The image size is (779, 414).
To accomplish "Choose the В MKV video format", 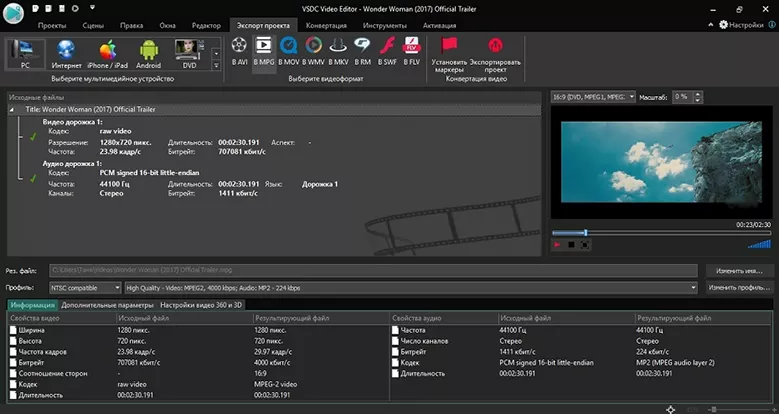I will point(338,52).
